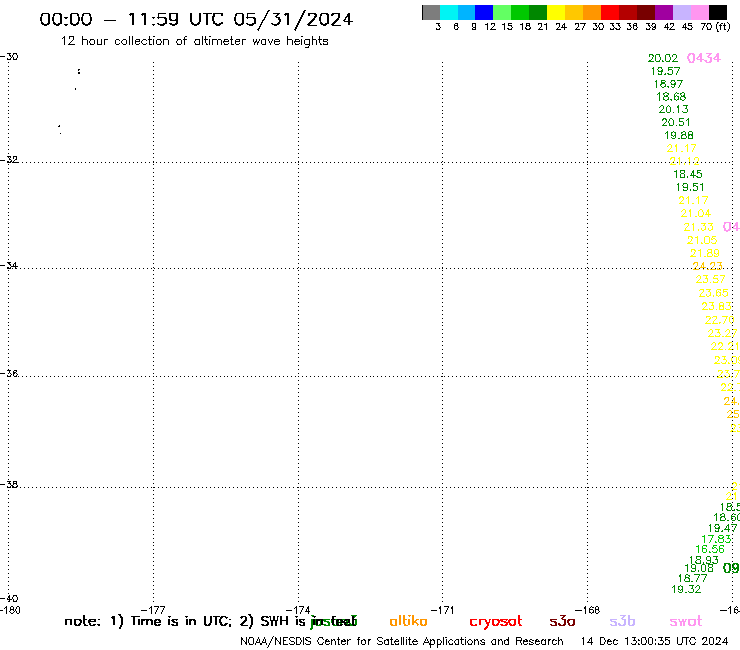Click the wave height value 20.13
The width and height of the screenshot is (740, 650).
click(673, 110)
